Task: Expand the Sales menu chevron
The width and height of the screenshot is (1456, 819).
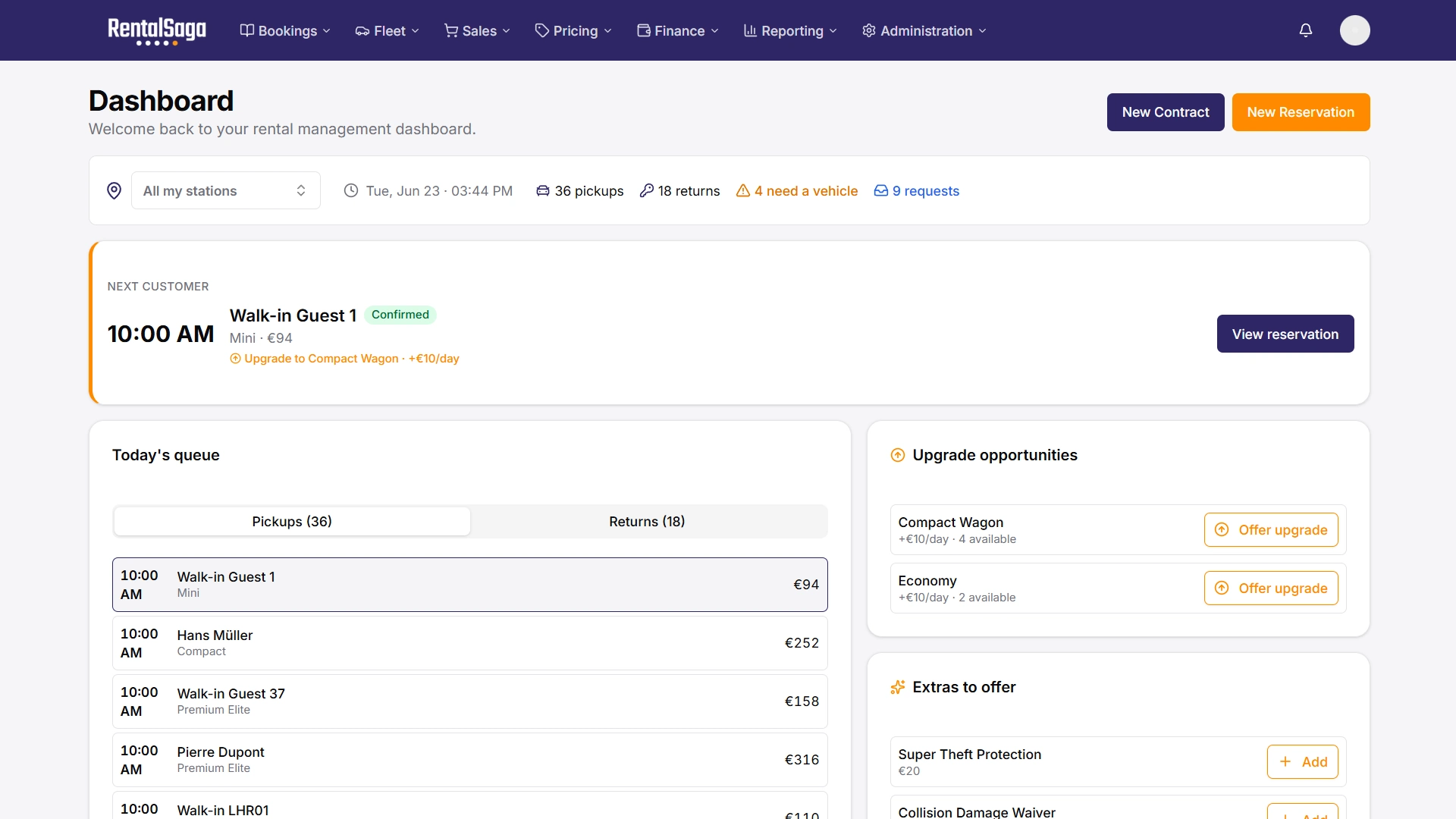Action: [507, 31]
